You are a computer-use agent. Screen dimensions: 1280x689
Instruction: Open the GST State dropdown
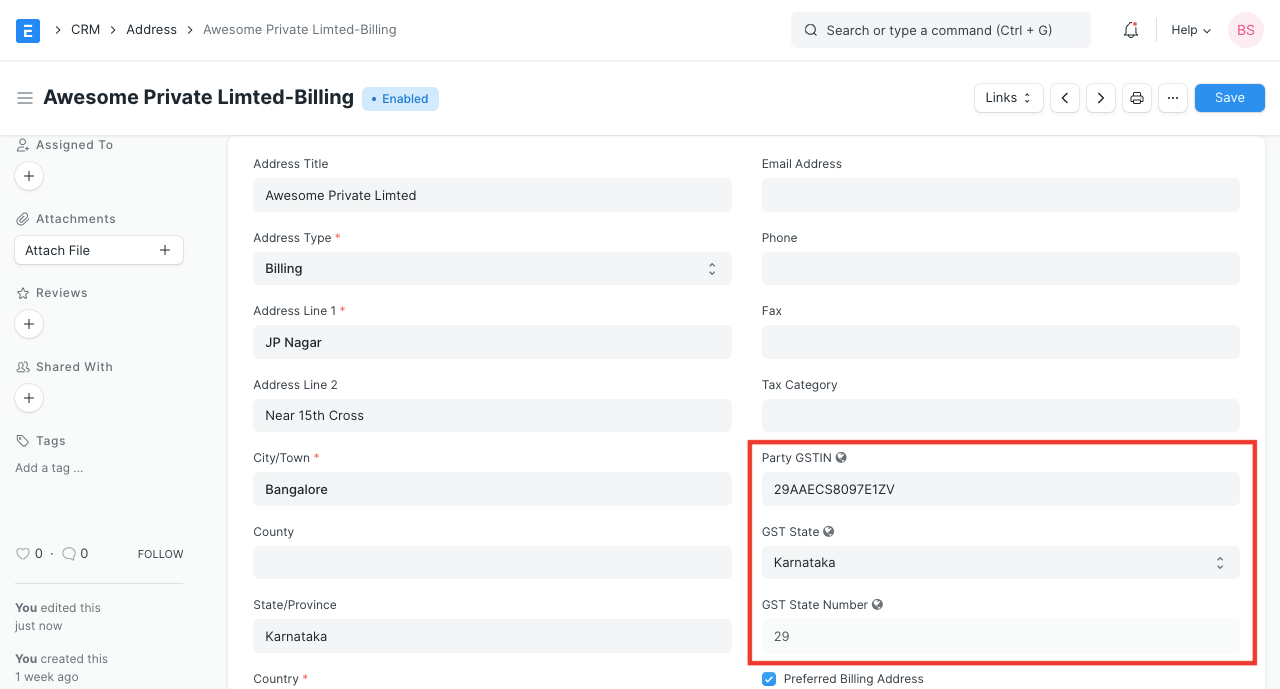pyautogui.click(x=1000, y=562)
